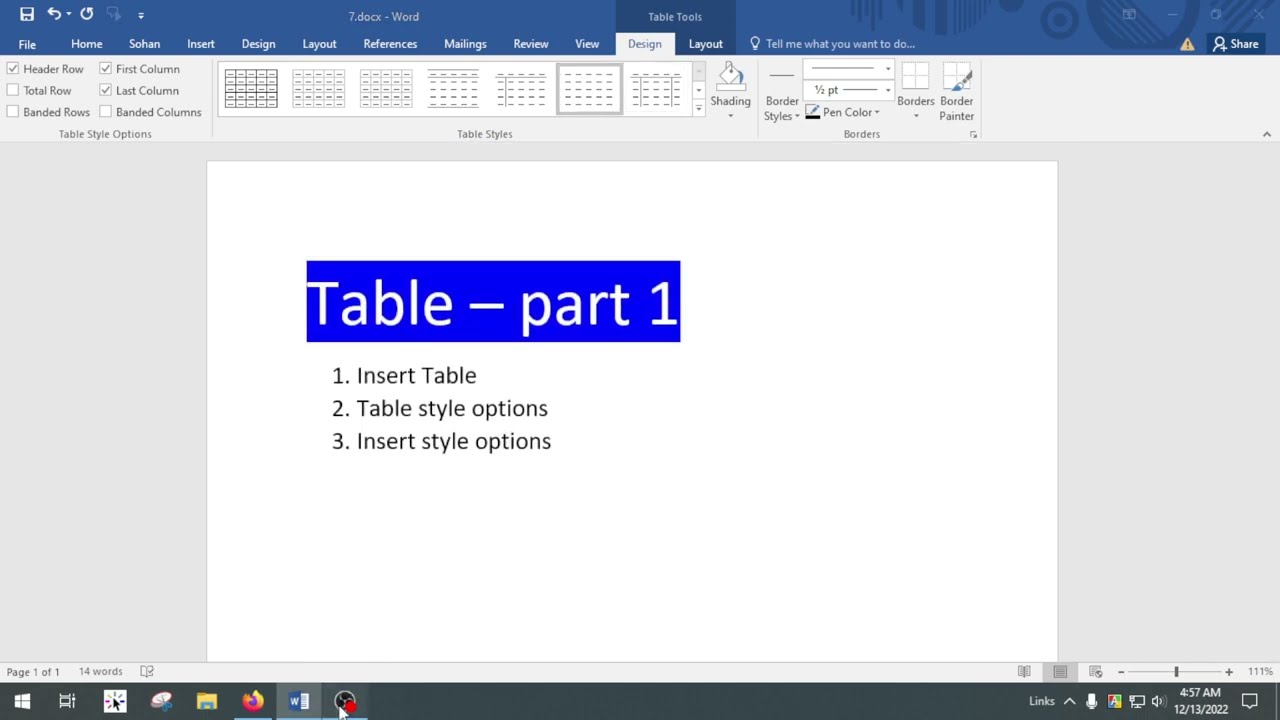Collapse the ribbon with the chevron
1280x720 pixels.
[1266, 134]
